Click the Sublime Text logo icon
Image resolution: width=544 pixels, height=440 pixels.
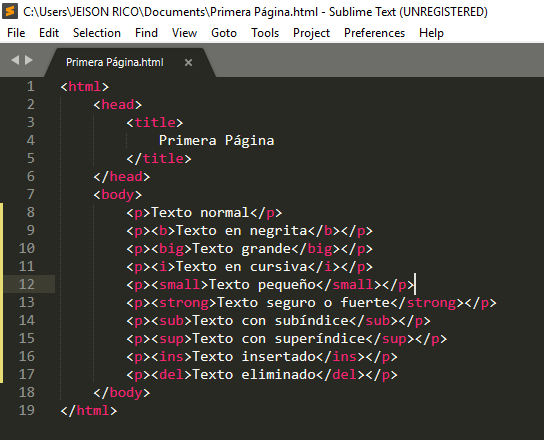[10, 11]
